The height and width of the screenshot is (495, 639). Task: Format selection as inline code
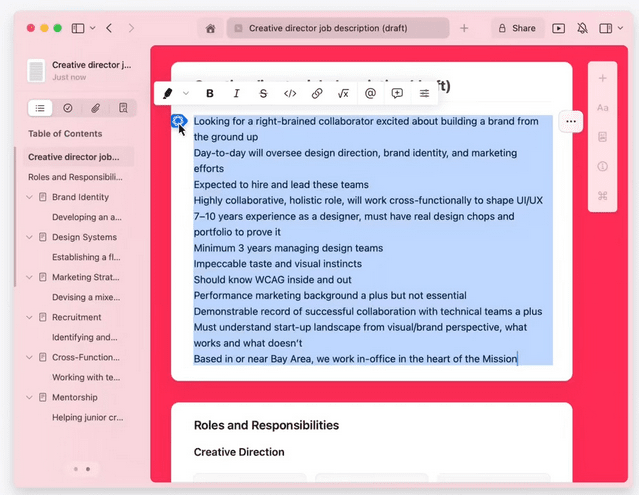[x=290, y=94]
